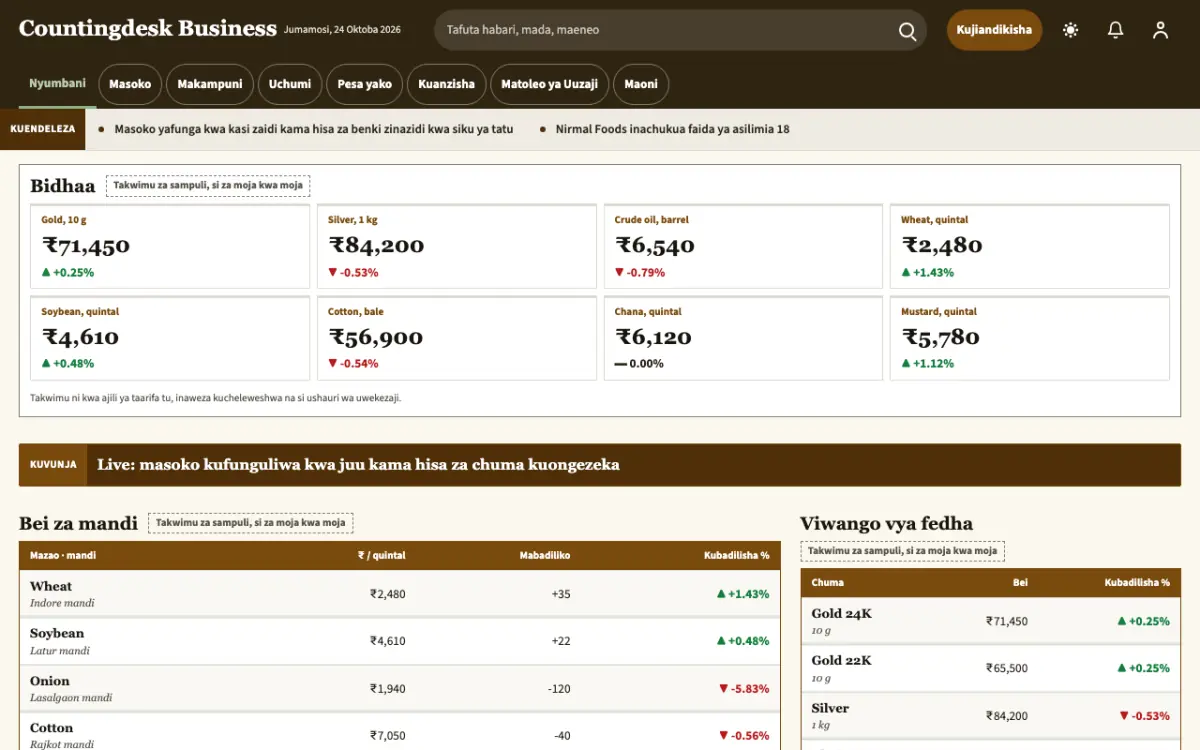Click the KUVUNJA breaking label
The image size is (1200, 750).
click(53, 465)
